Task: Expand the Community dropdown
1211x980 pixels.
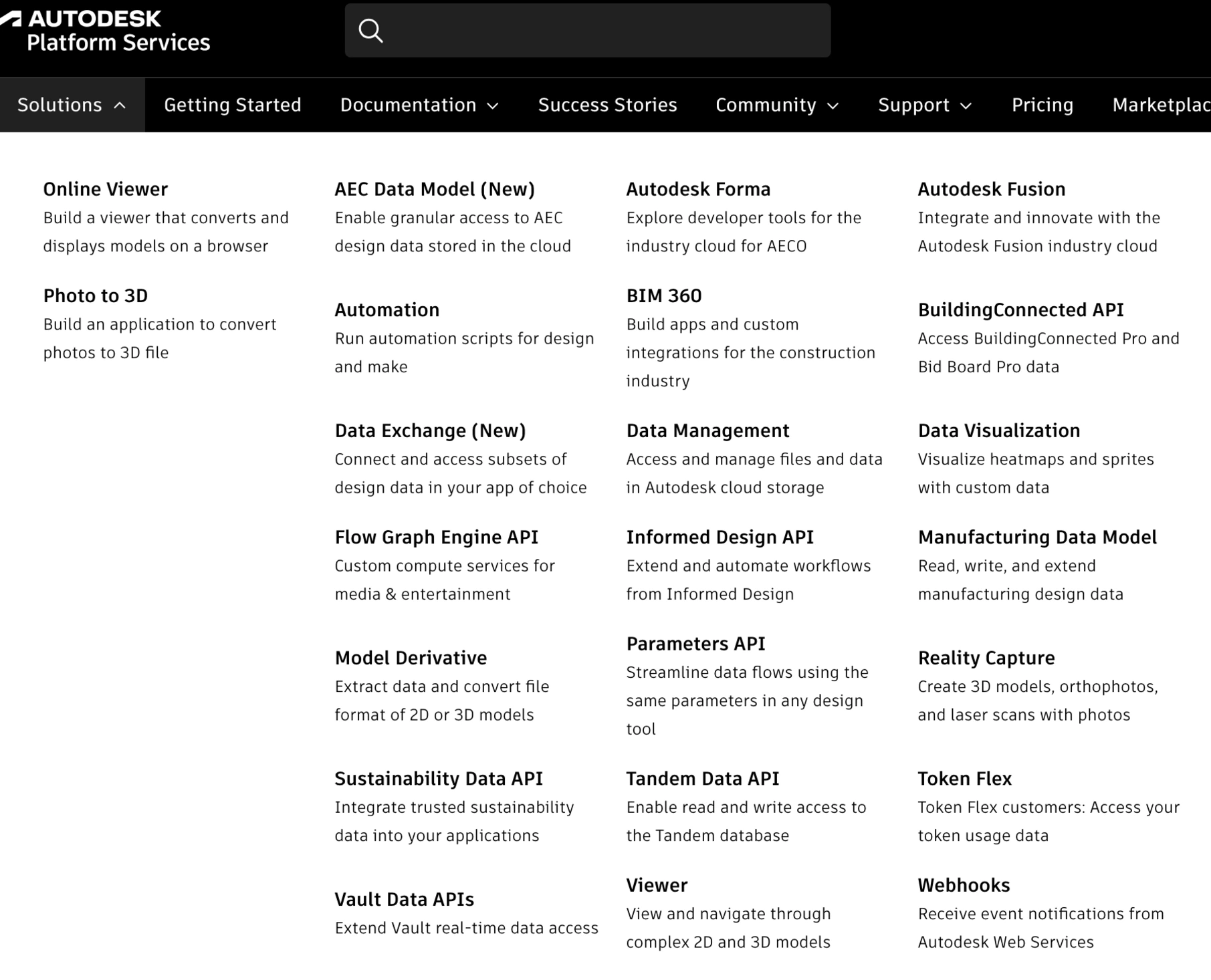Action: (x=777, y=105)
